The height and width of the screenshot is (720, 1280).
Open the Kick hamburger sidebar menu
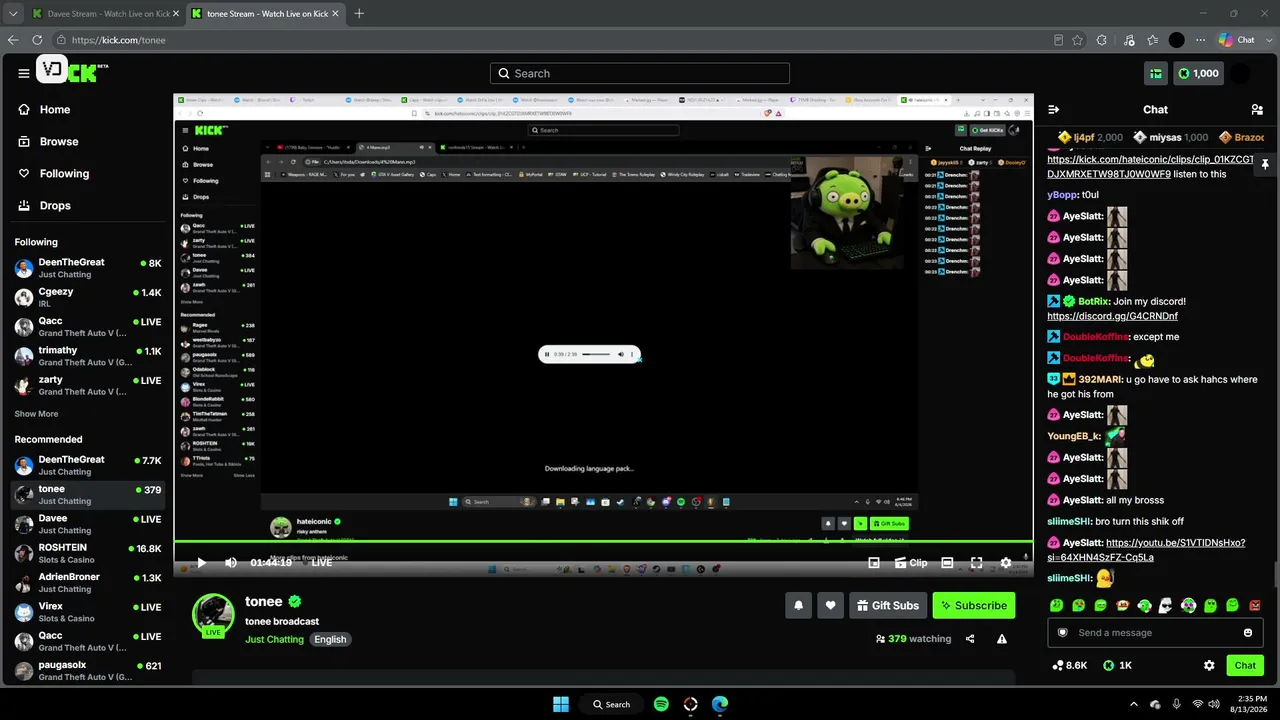pyautogui.click(x=24, y=73)
